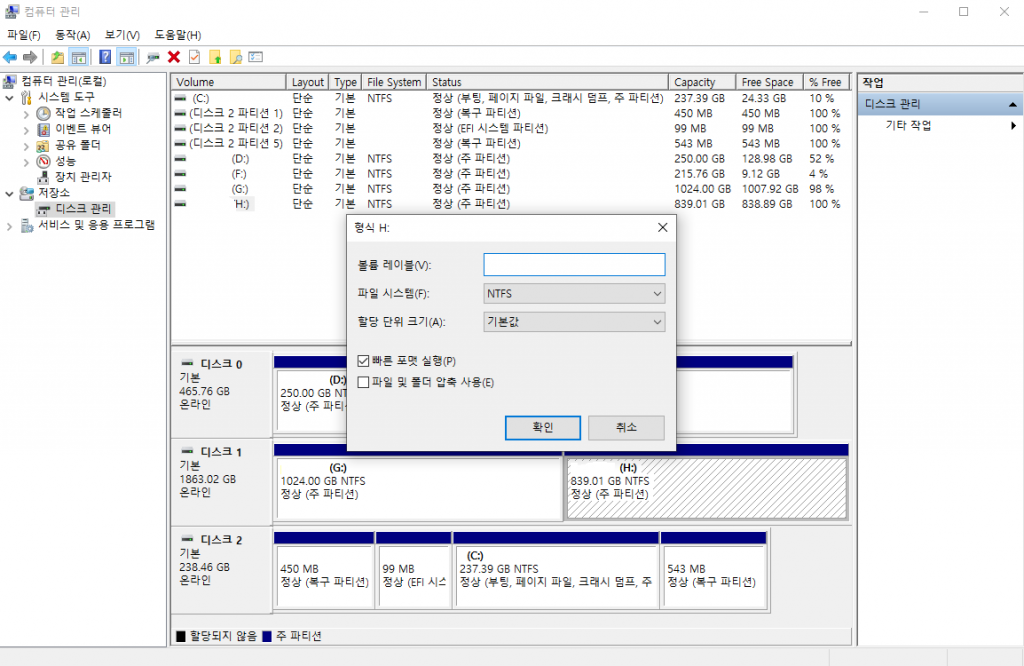Open the 도움말(H) menu
The height and width of the screenshot is (666, 1024).
coord(178,35)
